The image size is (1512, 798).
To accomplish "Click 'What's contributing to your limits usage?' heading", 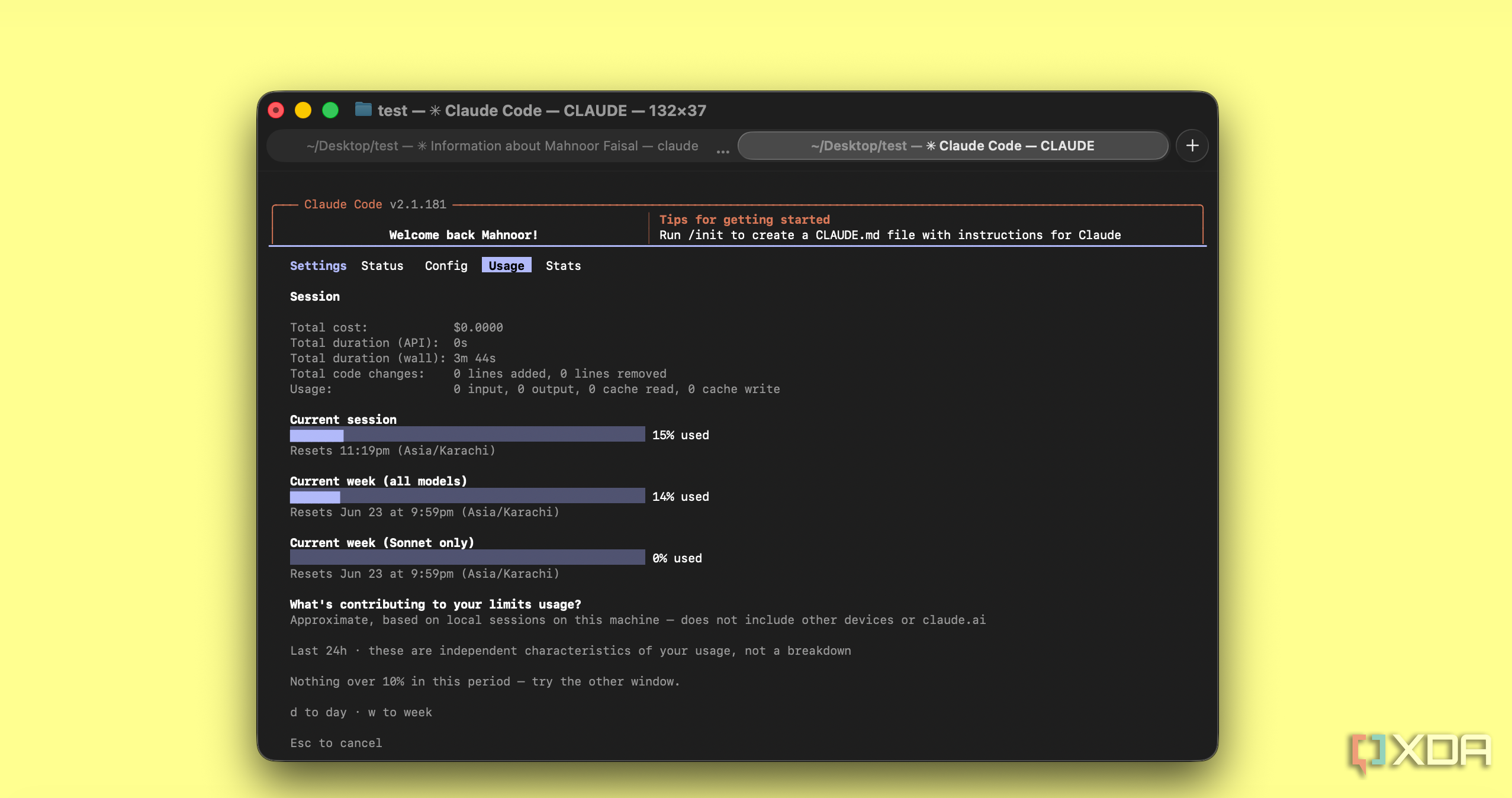I will [x=435, y=604].
